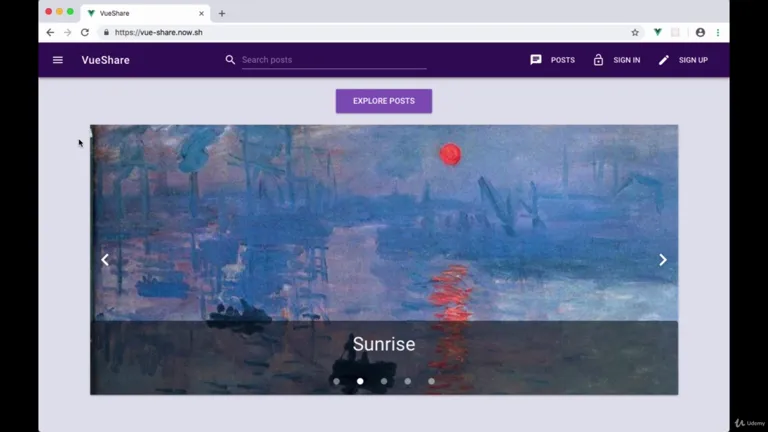The width and height of the screenshot is (768, 432).
Task: Click the search magnifier icon
Action: tap(230, 60)
